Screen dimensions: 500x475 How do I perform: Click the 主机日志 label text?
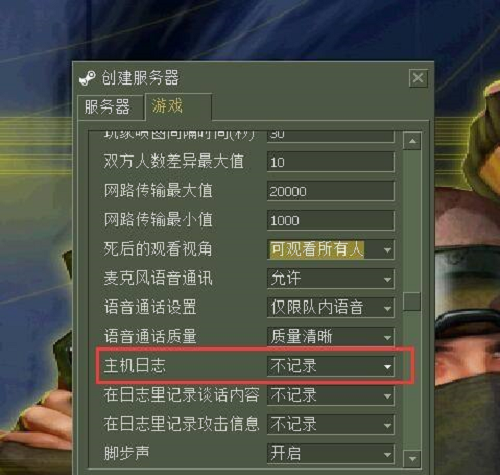pyautogui.click(x=135, y=366)
